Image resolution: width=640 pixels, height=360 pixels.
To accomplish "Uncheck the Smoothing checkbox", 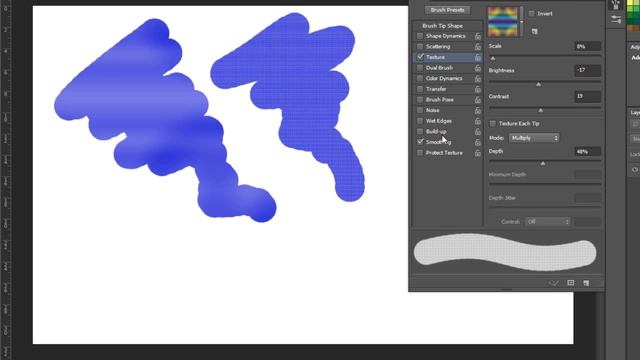I will (420, 142).
